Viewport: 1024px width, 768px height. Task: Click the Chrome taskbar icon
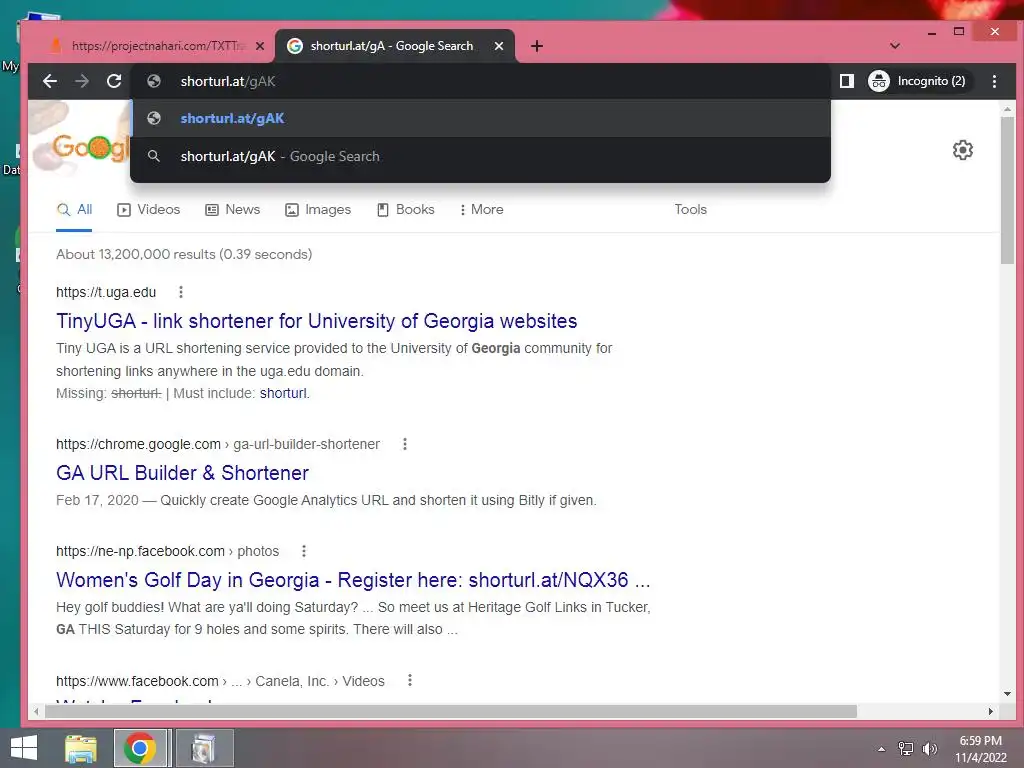(x=140, y=748)
